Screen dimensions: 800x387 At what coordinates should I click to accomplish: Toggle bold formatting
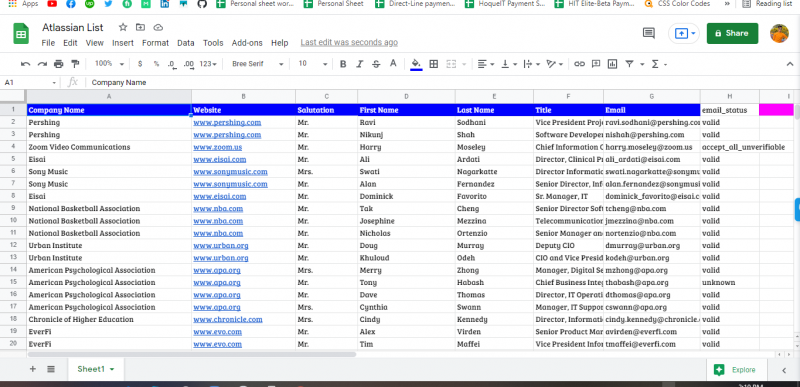tap(343, 64)
